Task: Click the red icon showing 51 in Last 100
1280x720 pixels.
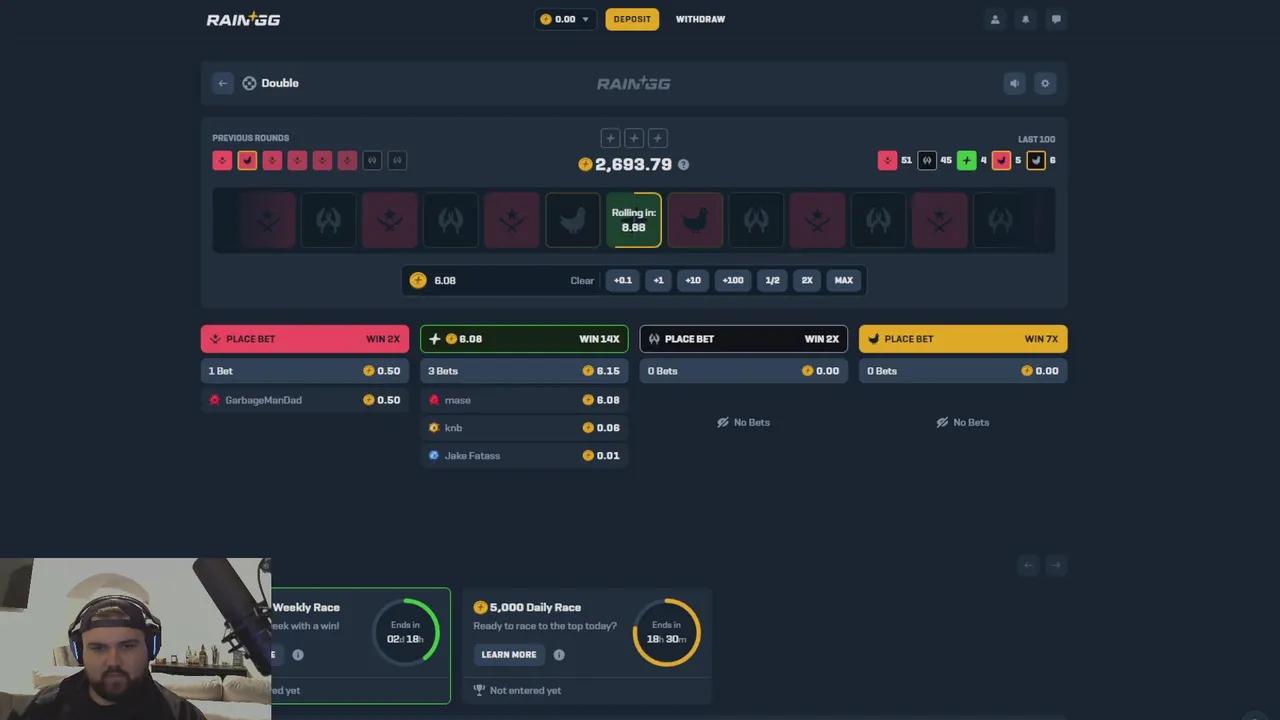Action: click(x=887, y=160)
